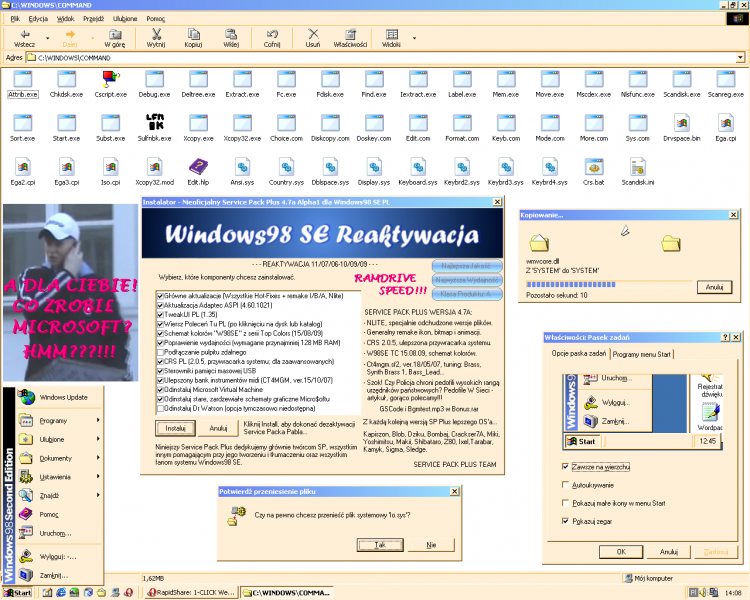Expand Dokumenty submenu in Start menu

coord(59,458)
